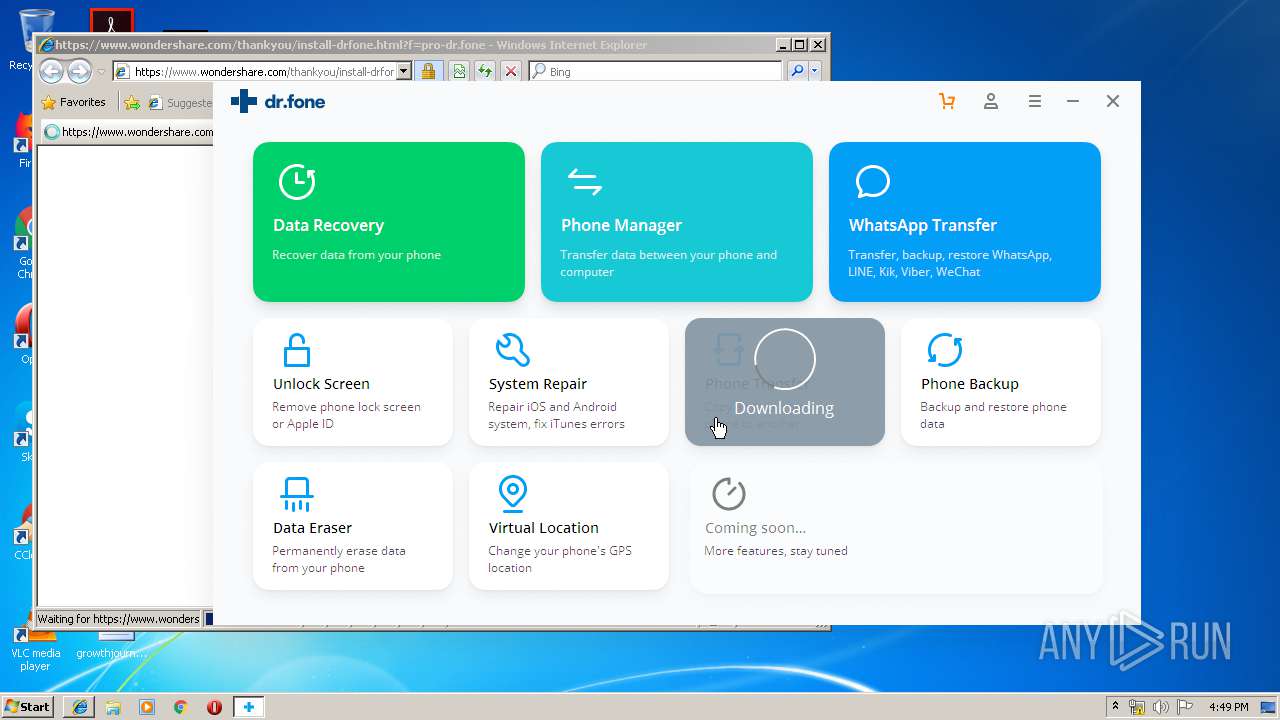Viewport: 1280px width, 720px height.
Task: Open the Windows Start menu
Action: [x=27, y=706]
